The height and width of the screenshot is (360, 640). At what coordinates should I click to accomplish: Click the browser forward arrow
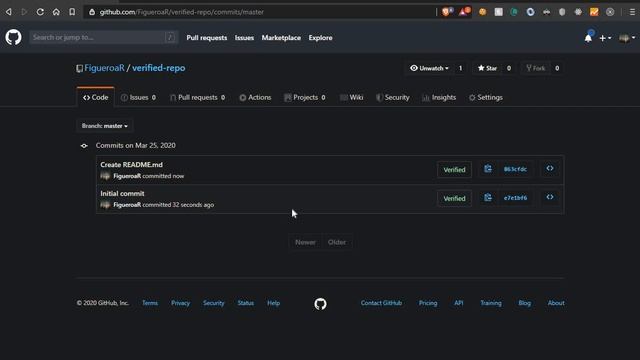tap(24, 12)
